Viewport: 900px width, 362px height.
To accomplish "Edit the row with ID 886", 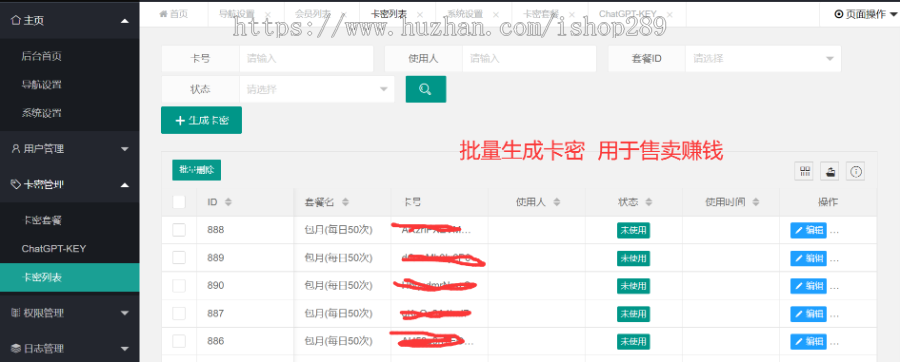I will click(809, 341).
